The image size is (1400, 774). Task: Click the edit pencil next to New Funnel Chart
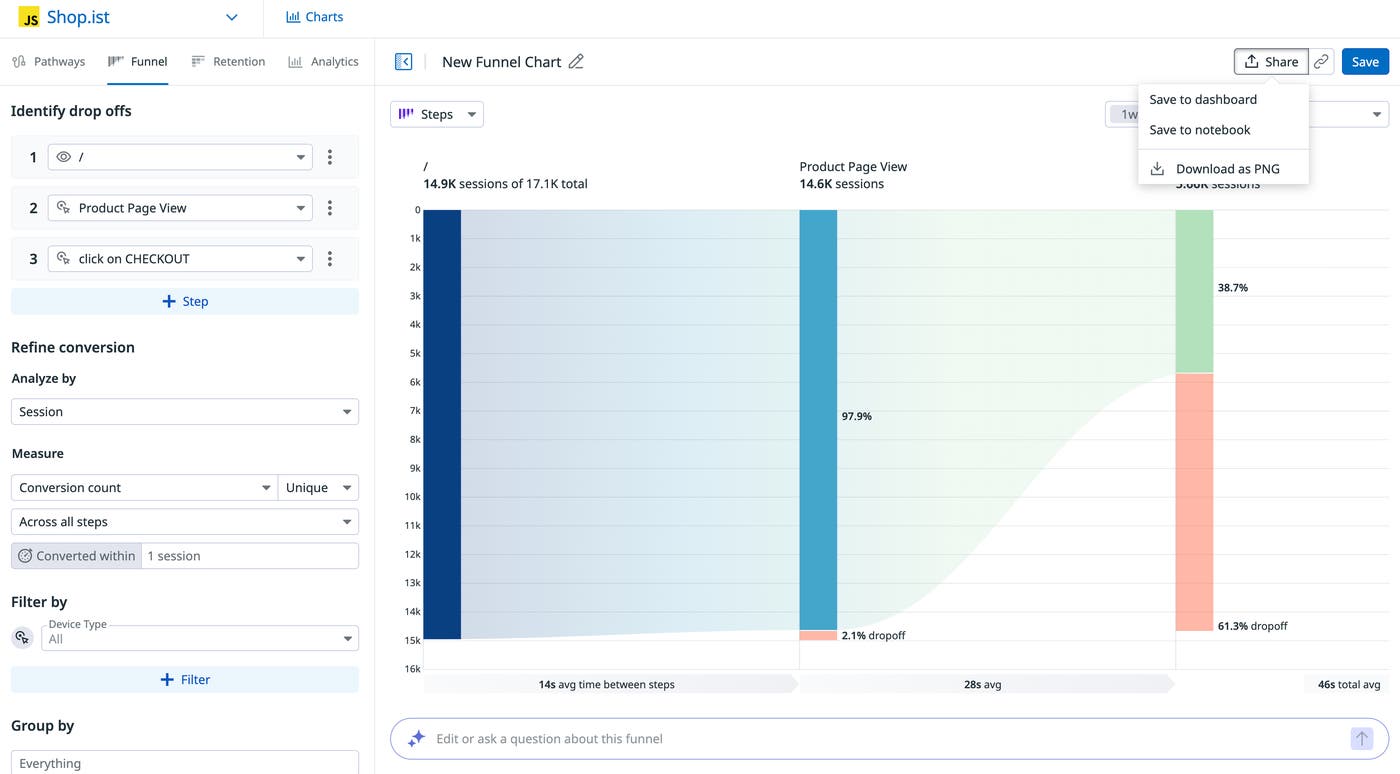point(577,61)
